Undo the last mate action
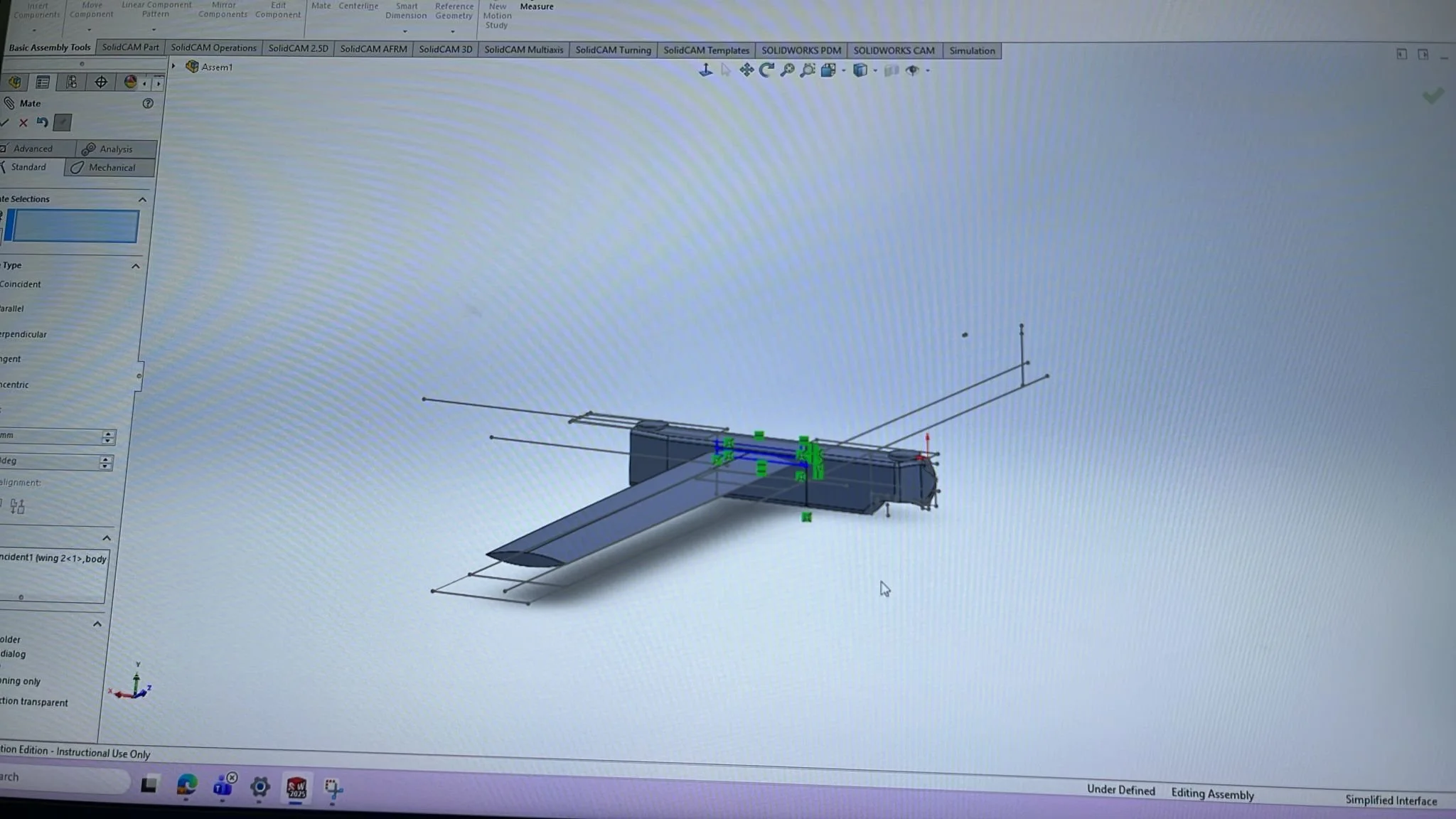Viewport: 1456px width, 819px height. coord(43,122)
